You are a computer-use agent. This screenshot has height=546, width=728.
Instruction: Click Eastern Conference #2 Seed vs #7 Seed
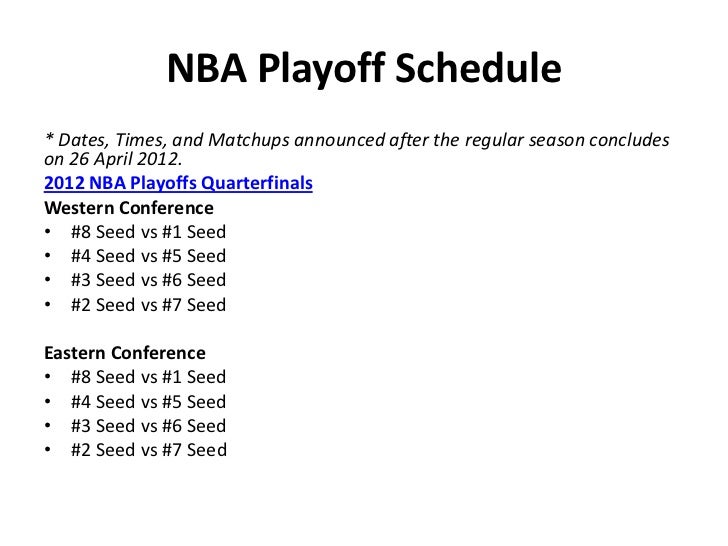(x=149, y=450)
